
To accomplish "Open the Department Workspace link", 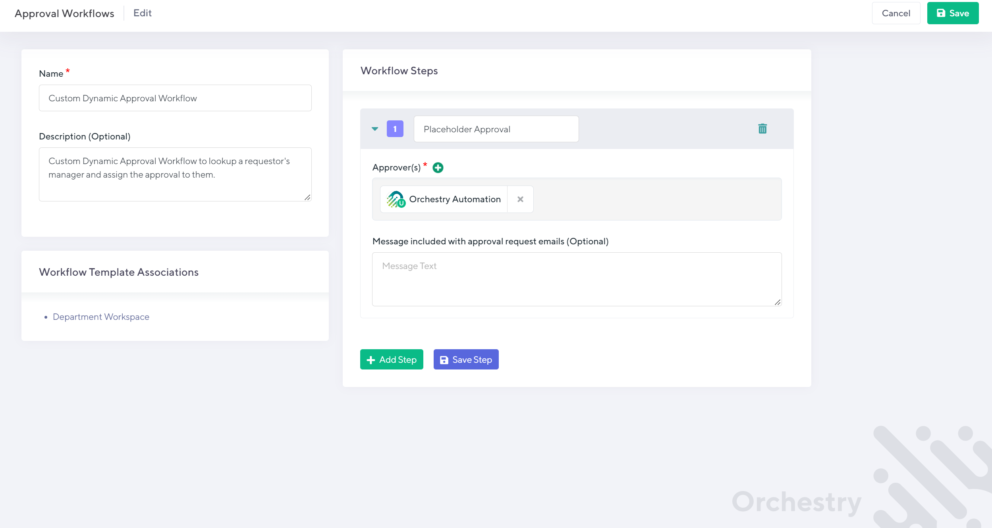I will click(x=101, y=317).
